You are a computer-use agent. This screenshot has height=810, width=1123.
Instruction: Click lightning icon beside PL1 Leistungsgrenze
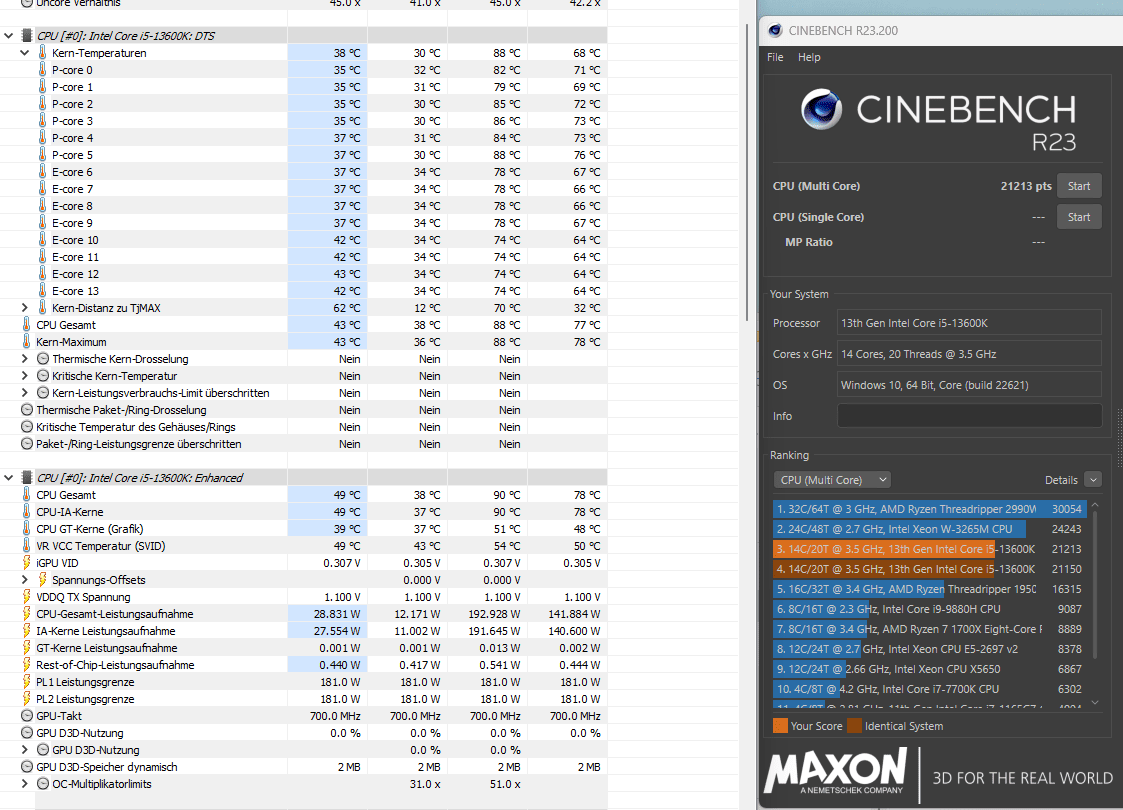click(26, 682)
